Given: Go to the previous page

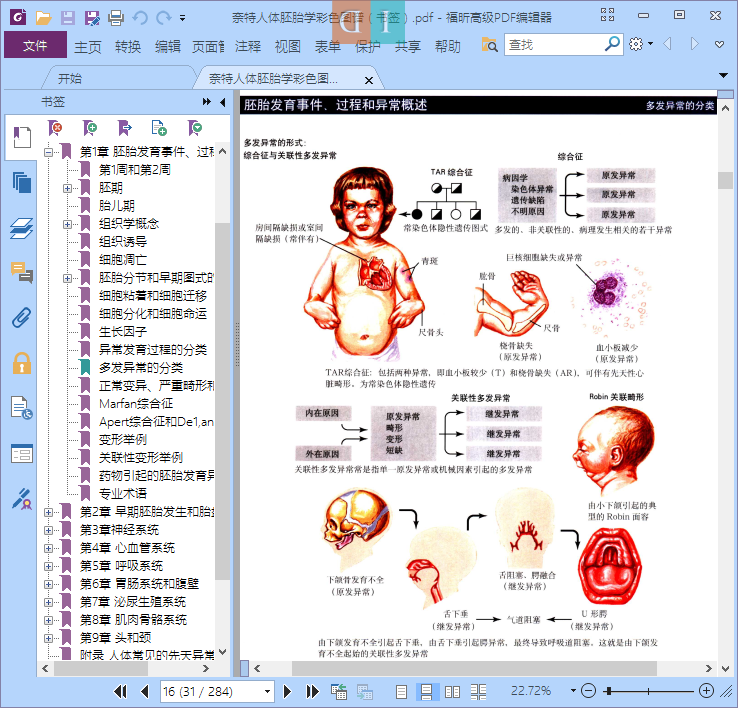Looking at the screenshot, I should point(144,691).
